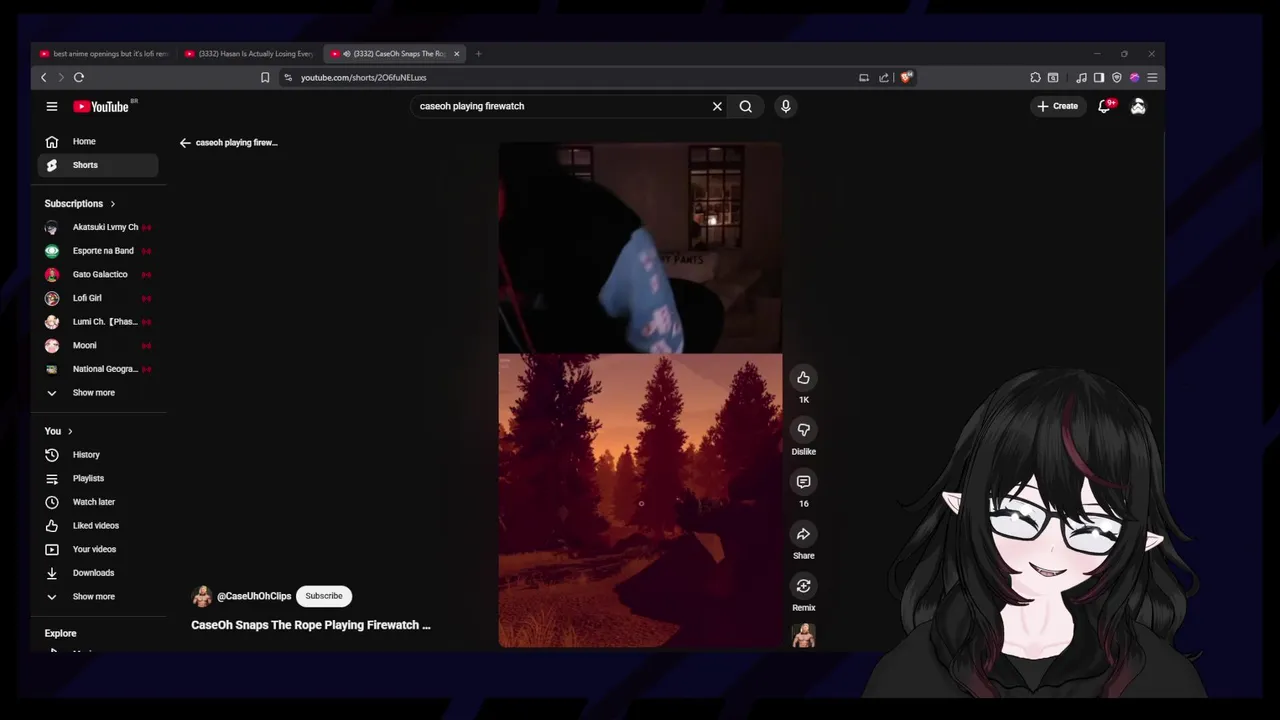Screen dimensions: 1280x720
Task: Open the media control music note icon
Action: [1081, 77]
